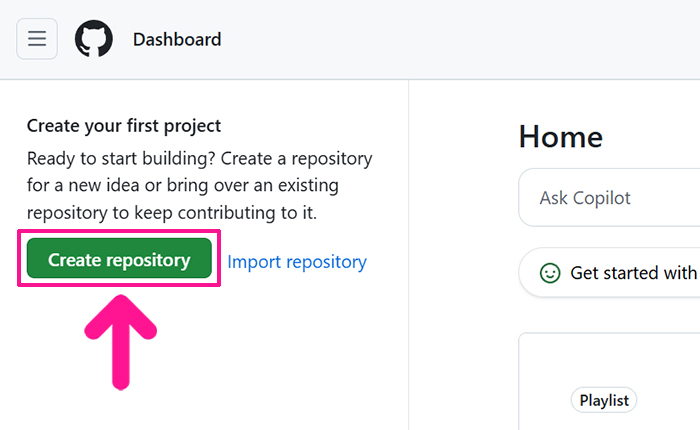Click the vertical divider beside the sidebar
Screen dimensions: 700x430
(409, 250)
